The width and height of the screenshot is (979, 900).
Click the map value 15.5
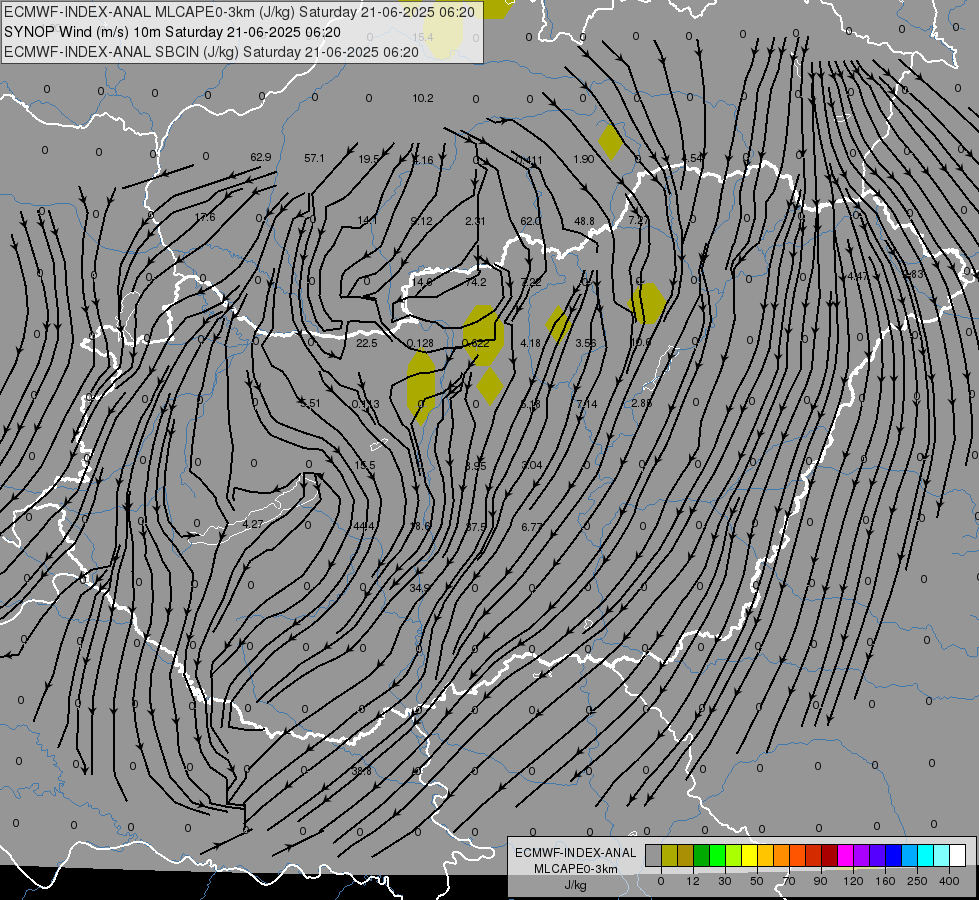point(365,465)
